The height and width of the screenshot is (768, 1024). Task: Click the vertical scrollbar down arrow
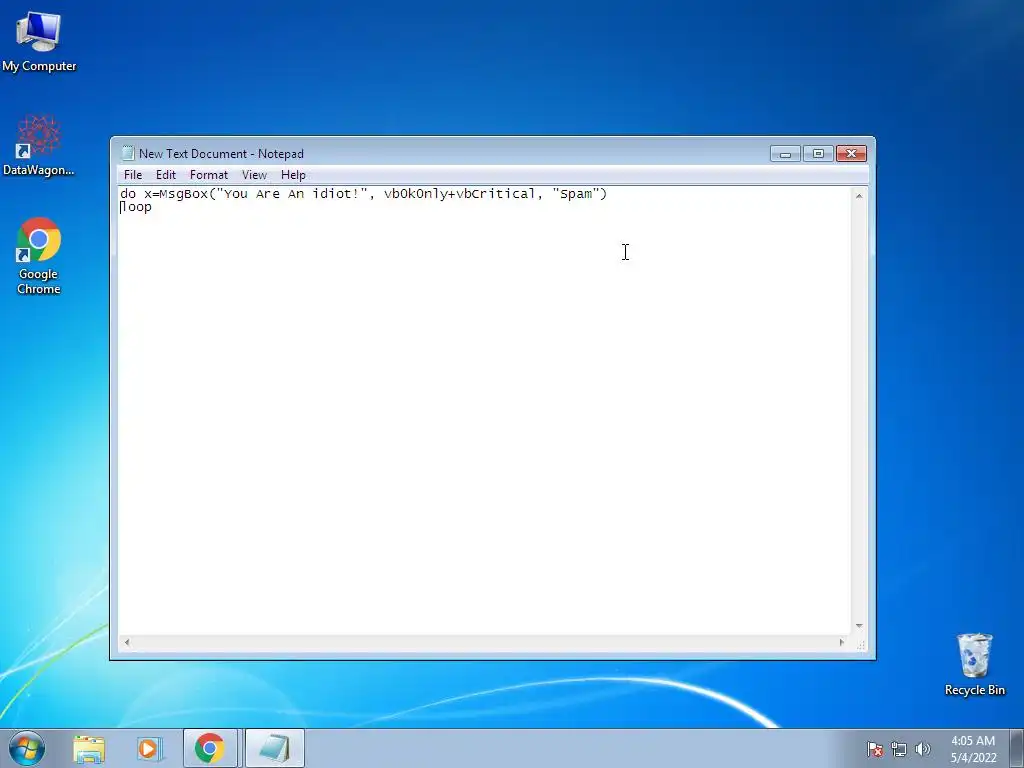pos(859,626)
